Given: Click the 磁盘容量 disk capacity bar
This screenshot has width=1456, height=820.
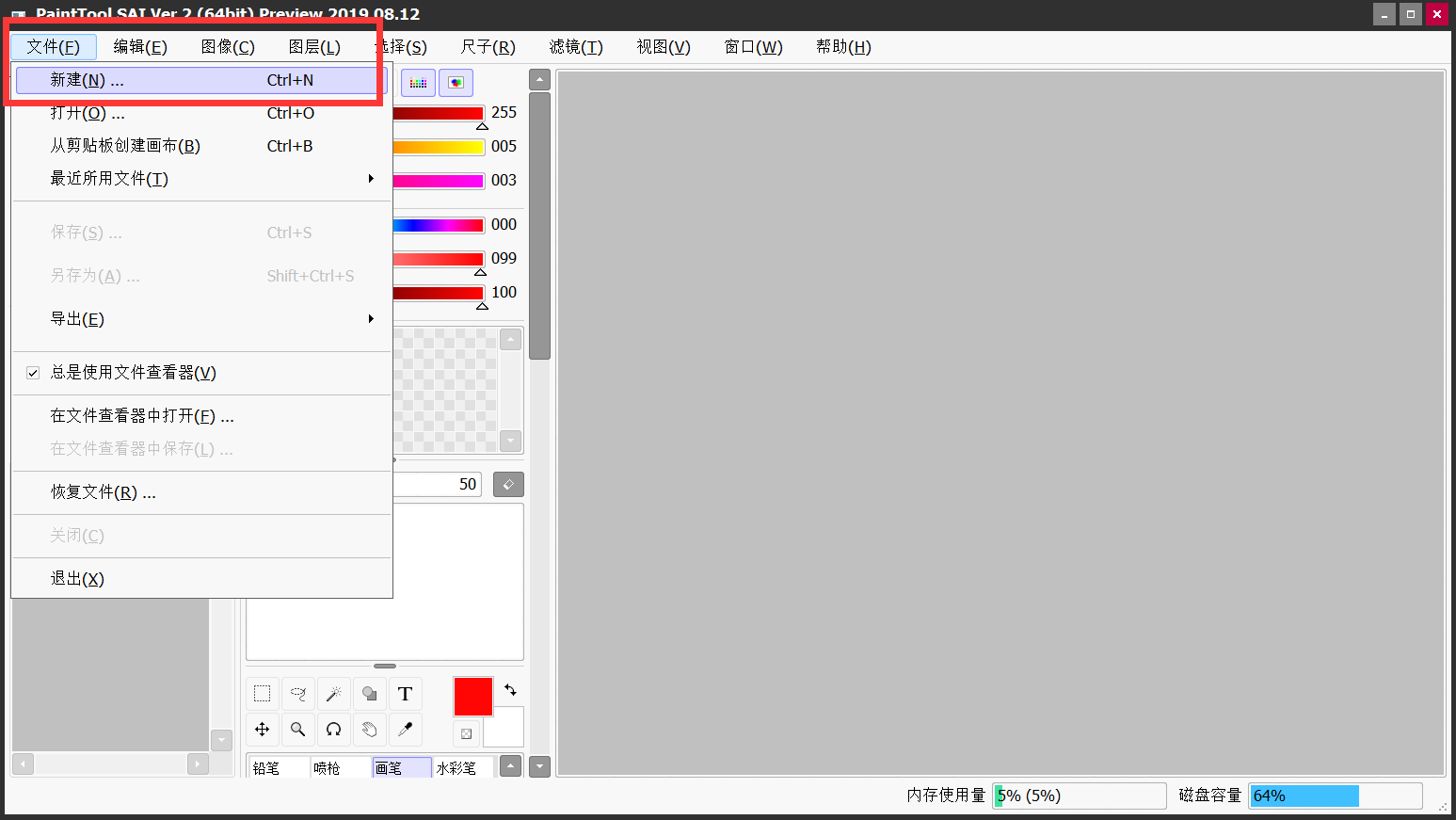Looking at the screenshot, I should tap(1336, 796).
